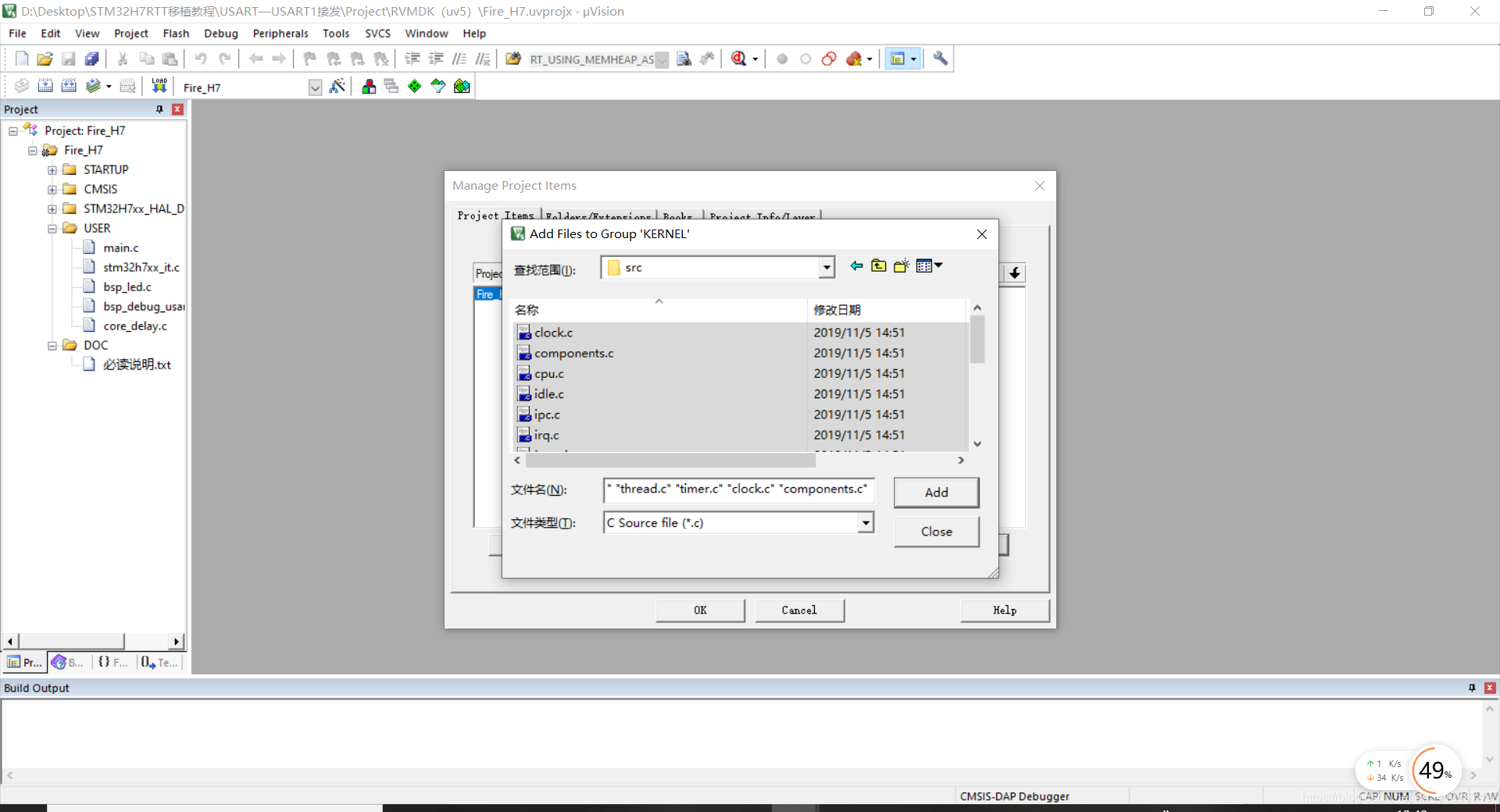Click the Save All toolbar icon
Screen dimensions: 1500x812
tap(92, 59)
